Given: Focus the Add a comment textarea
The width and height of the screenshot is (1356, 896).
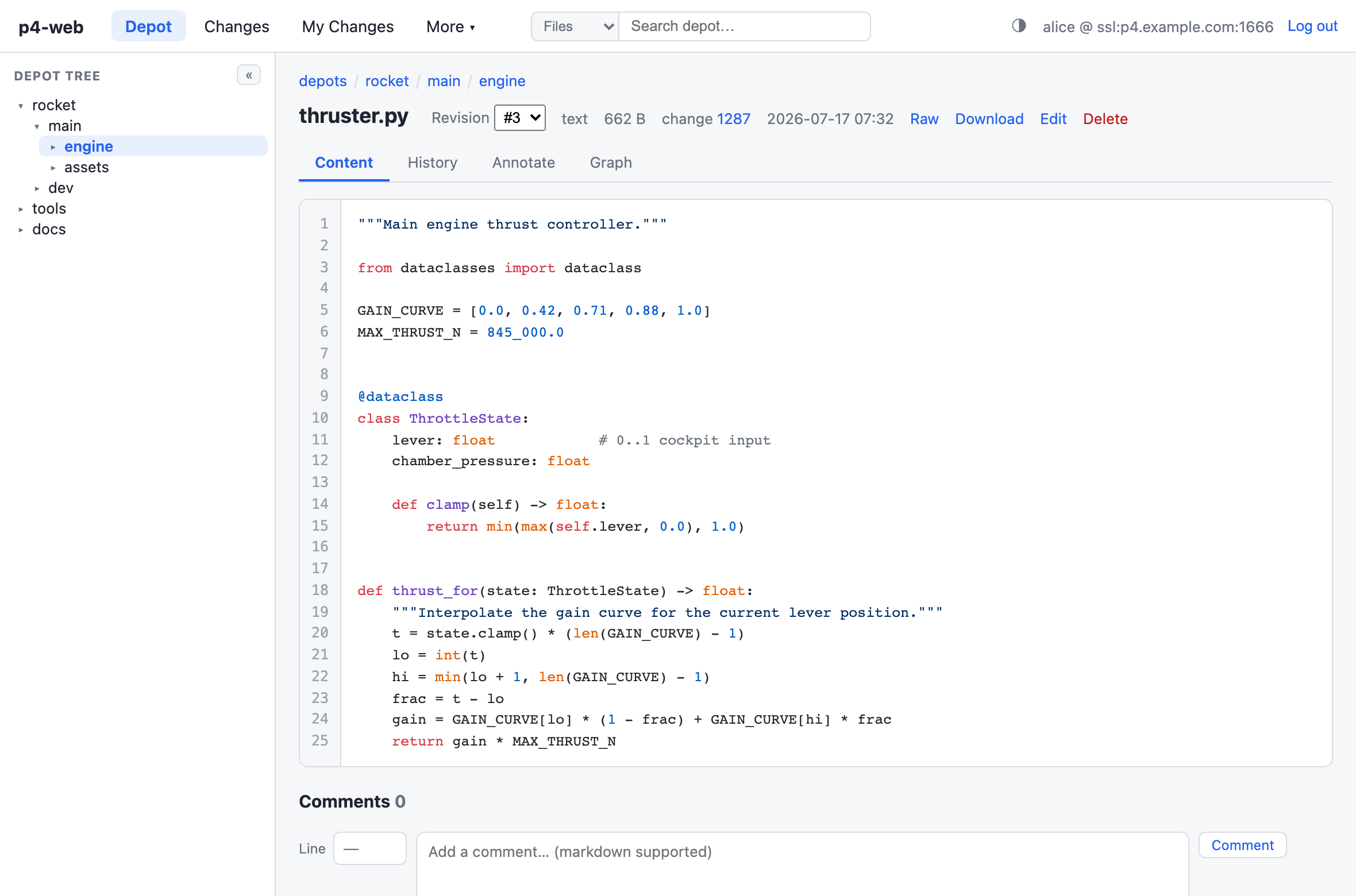Looking at the screenshot, I should pyautogui.click(x=802, y=864).
